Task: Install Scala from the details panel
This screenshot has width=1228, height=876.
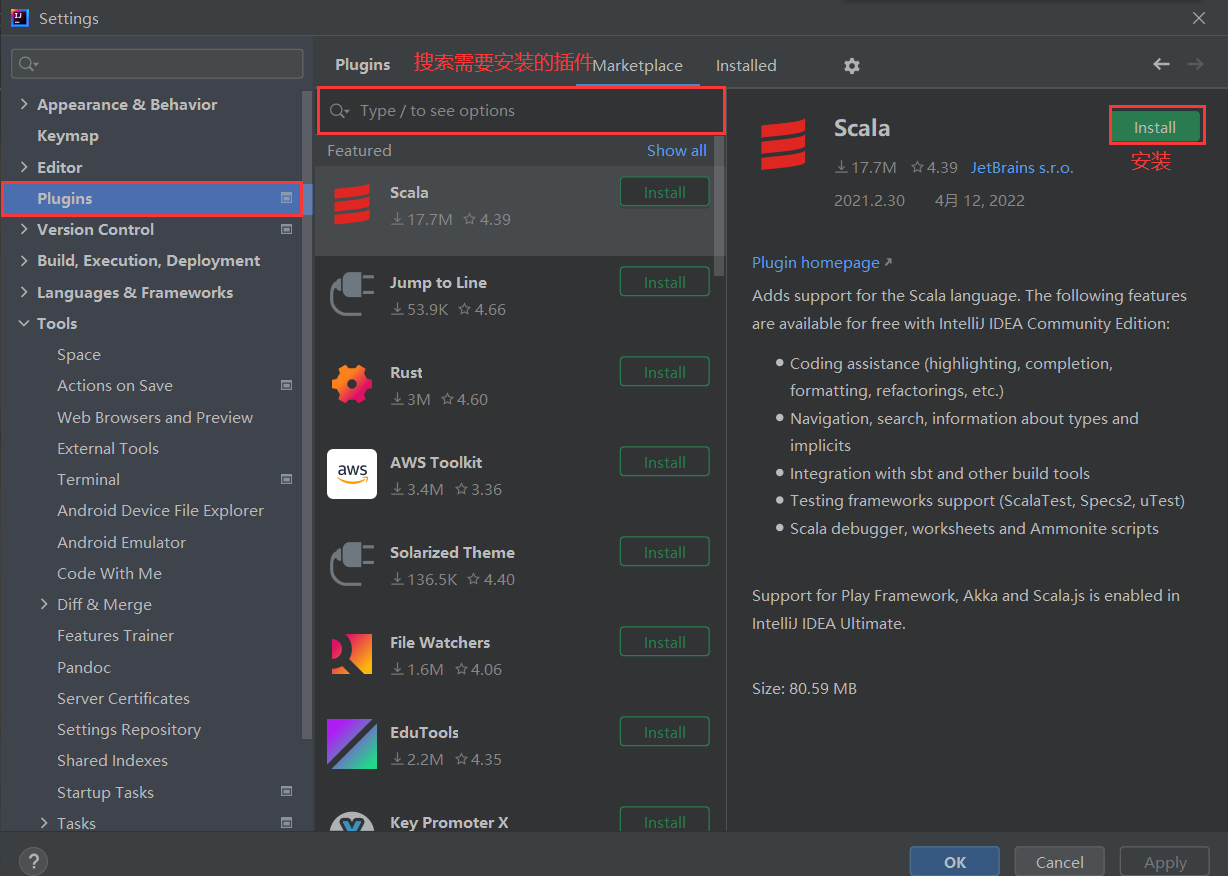Action: click(1155, 127)
